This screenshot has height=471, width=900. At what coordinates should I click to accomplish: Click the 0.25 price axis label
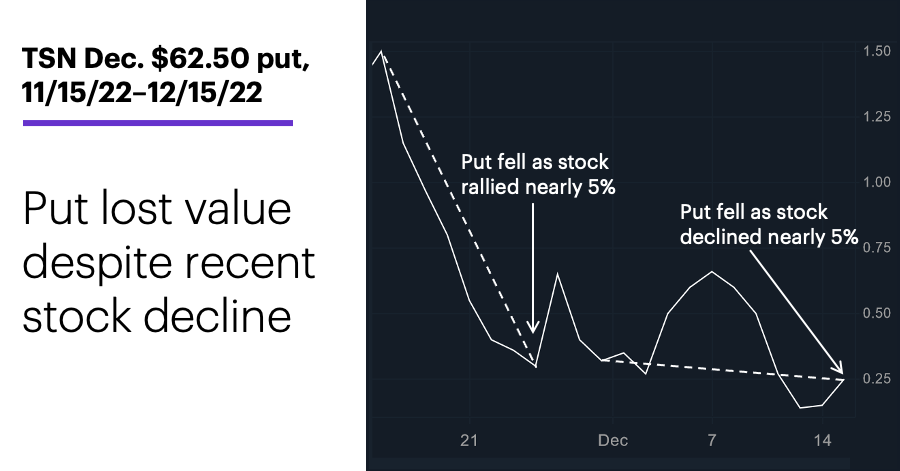pyautogui.click(x=877, y=379)
